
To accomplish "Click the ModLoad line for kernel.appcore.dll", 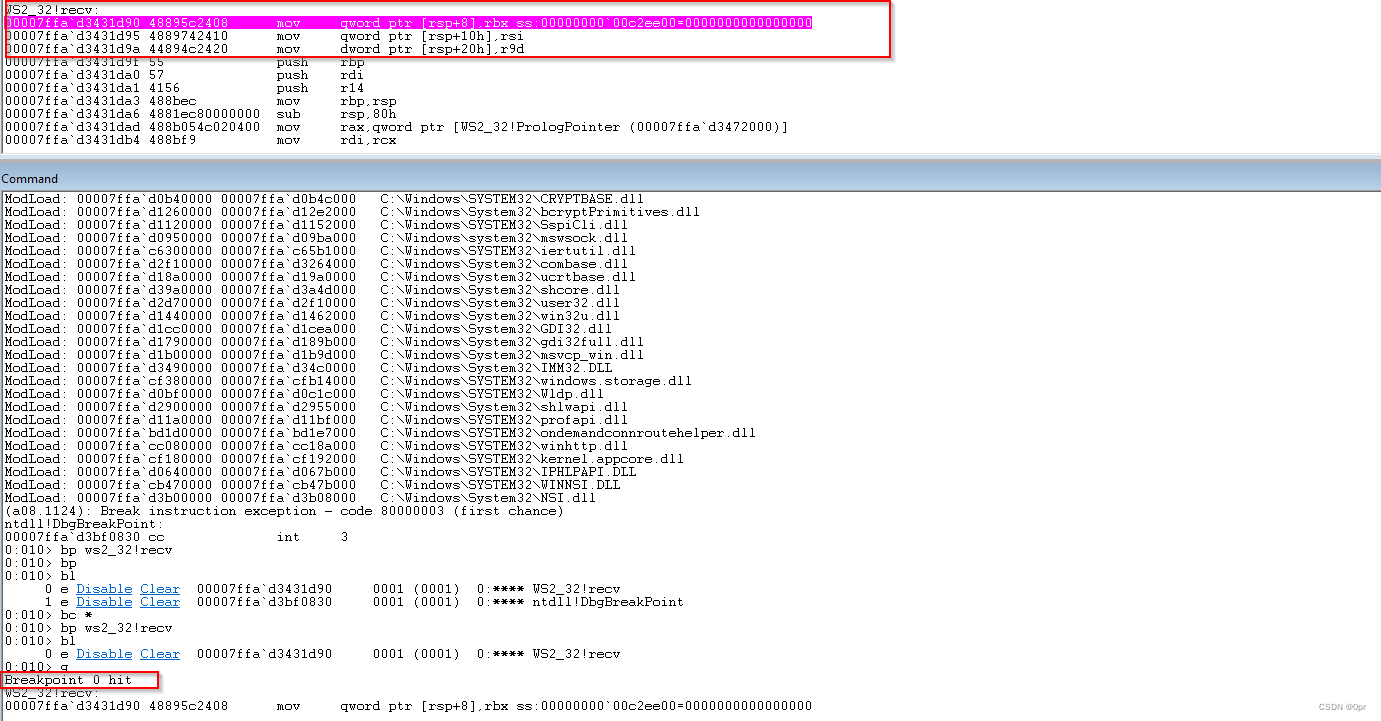I will [345, 459].
